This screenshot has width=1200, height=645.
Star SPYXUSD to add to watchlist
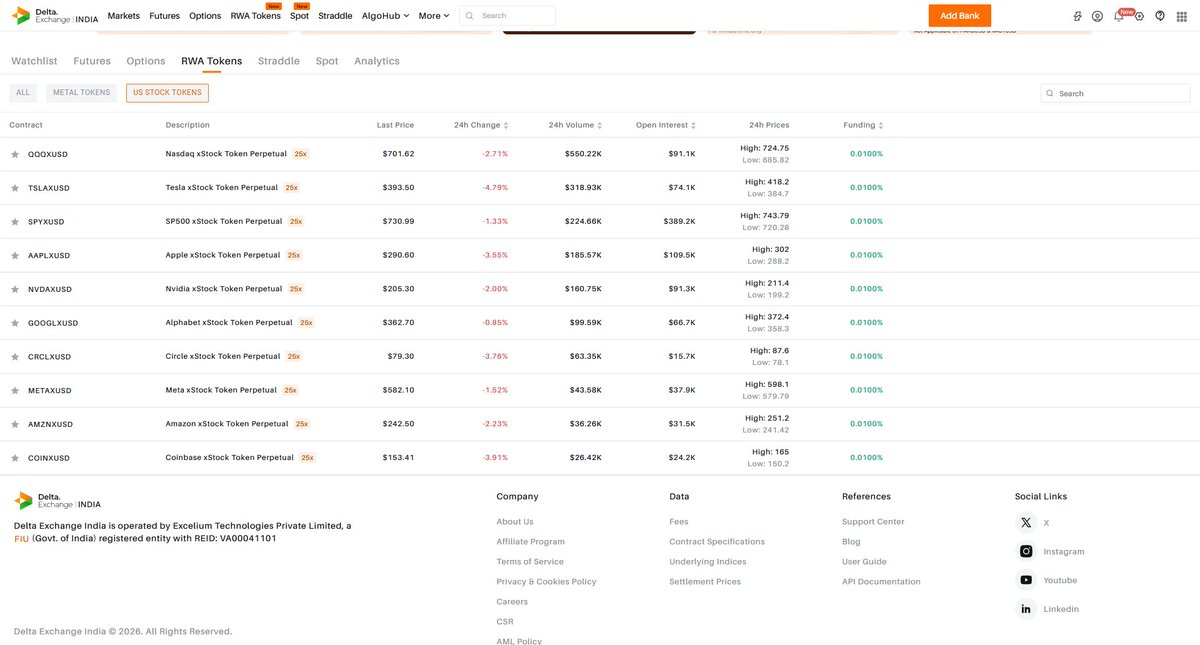coord(15,222)
